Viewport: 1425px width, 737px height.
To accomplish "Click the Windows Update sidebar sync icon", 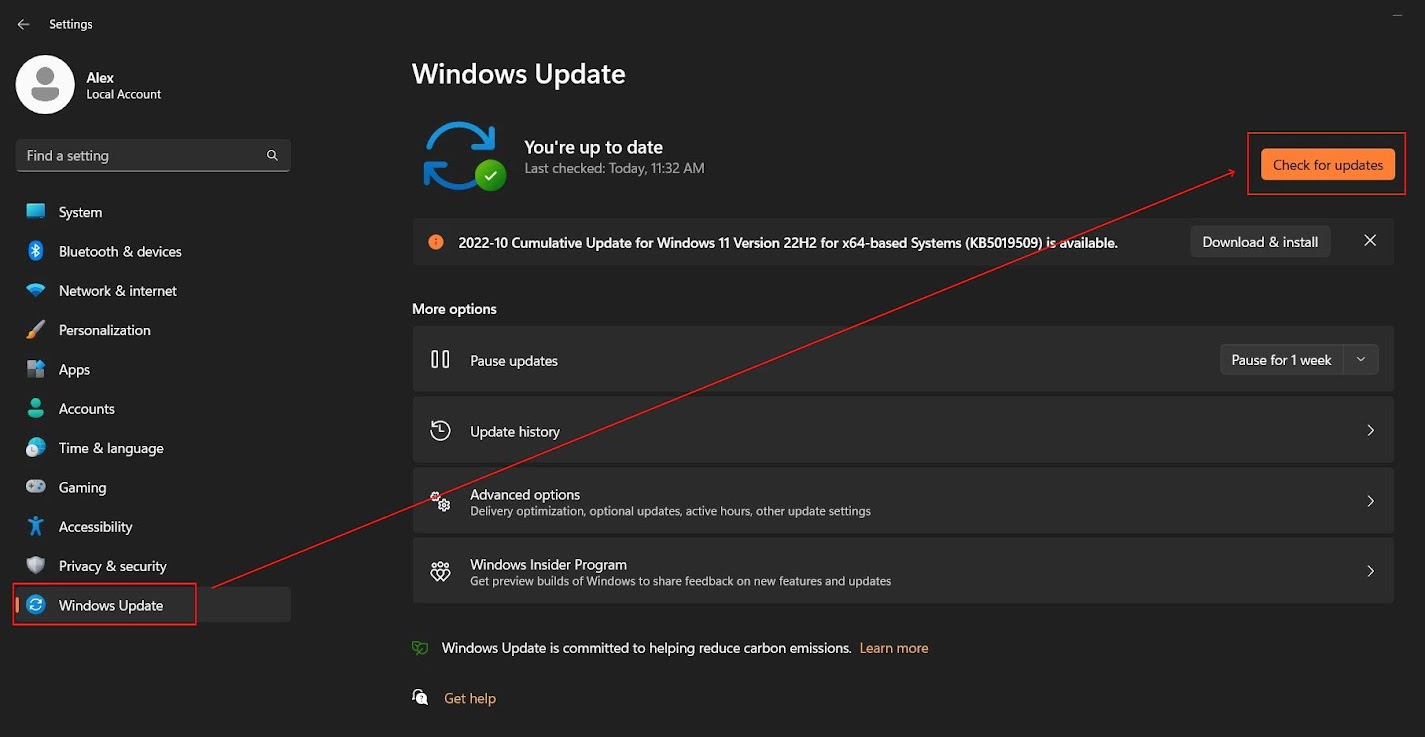I will tap(36, 605).
